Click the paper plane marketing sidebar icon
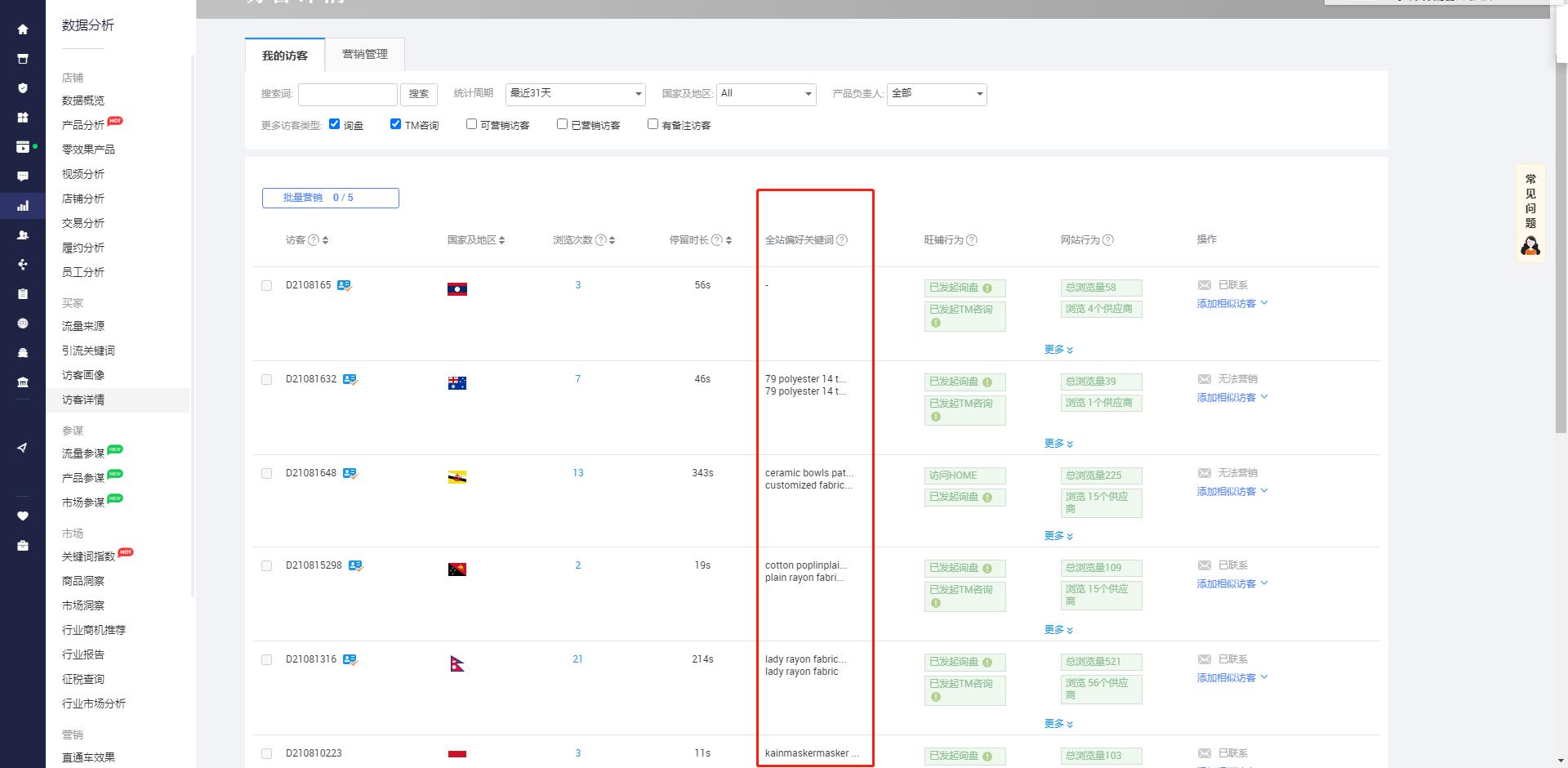Screen dimensions: 1568x768 point(23,448)
